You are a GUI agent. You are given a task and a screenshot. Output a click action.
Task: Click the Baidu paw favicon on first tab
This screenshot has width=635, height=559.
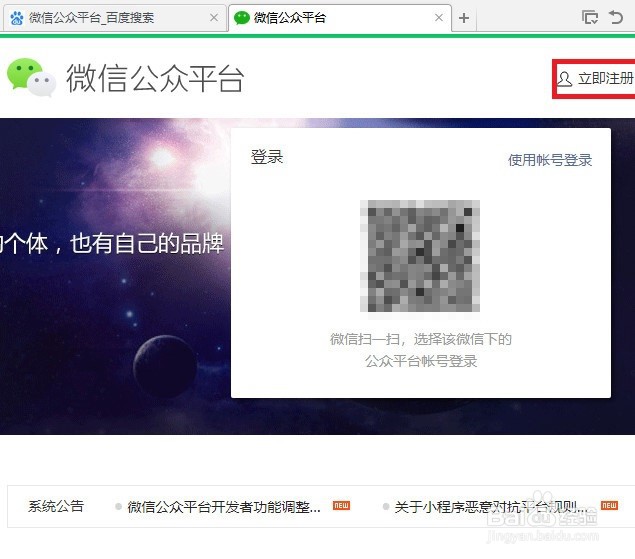[17, 18]
